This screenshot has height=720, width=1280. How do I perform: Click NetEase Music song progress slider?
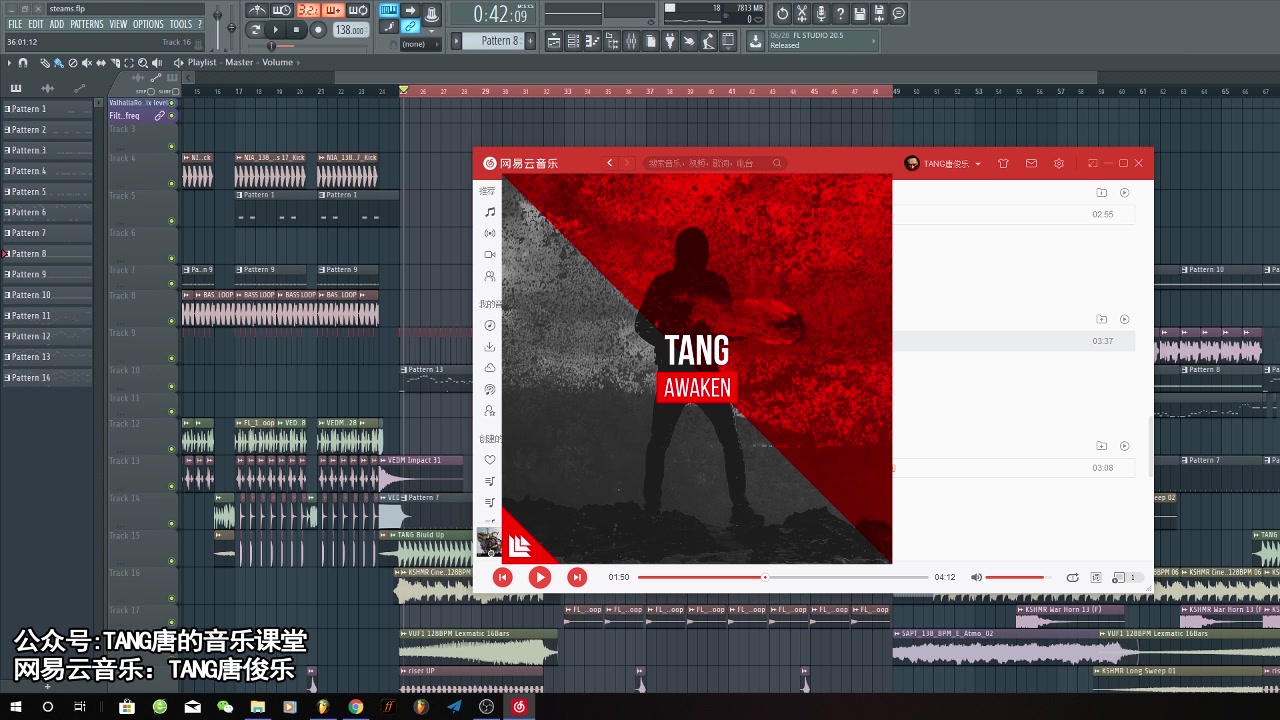(x=783, y=577)
